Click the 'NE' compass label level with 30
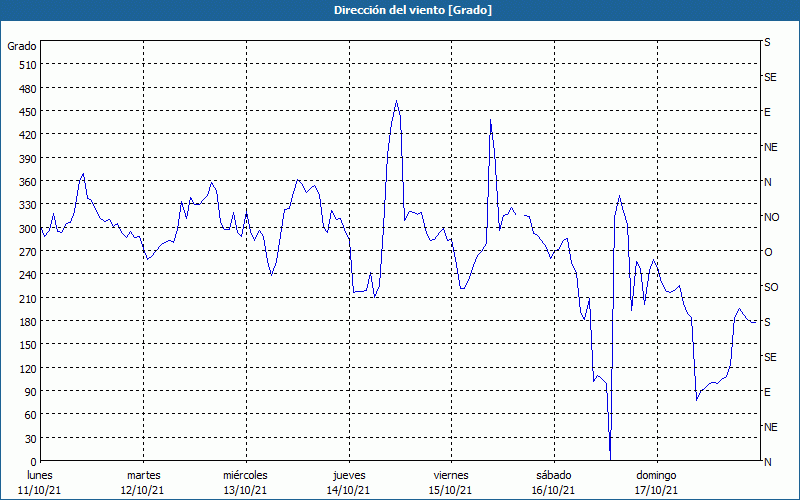This screenshot has height=500, width=800. pos(771,427)
